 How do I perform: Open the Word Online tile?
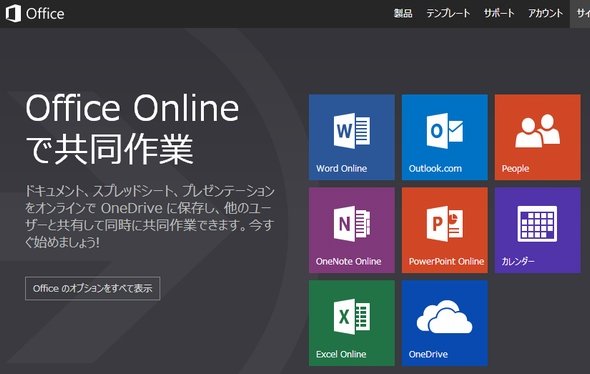tap(351, 137)
